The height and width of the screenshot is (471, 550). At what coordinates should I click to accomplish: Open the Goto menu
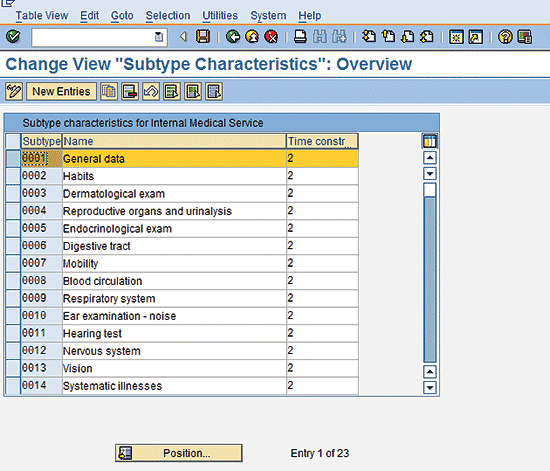(x=122, y=16)
